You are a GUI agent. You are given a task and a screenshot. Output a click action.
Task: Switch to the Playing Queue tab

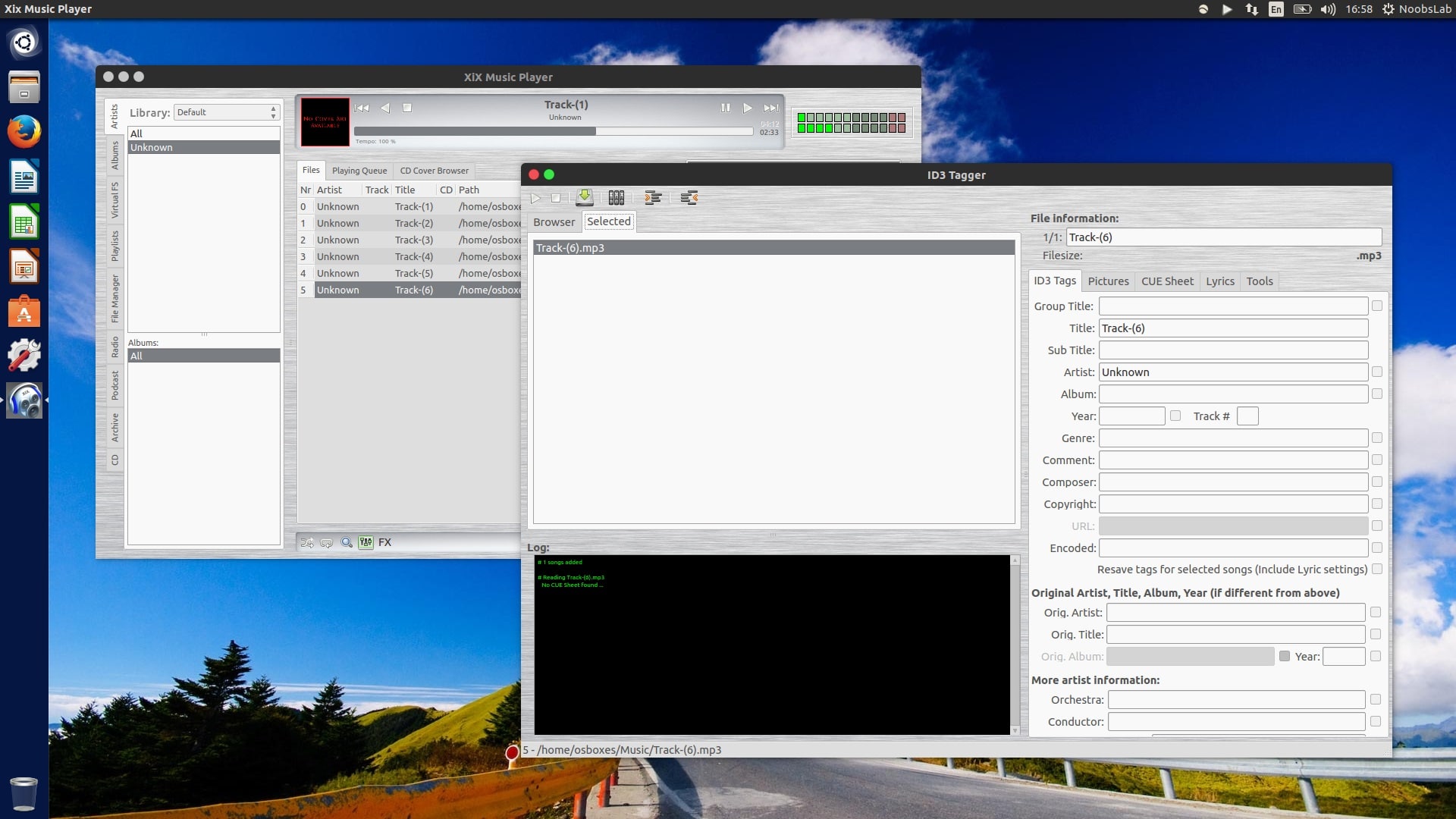pos(359,171)
